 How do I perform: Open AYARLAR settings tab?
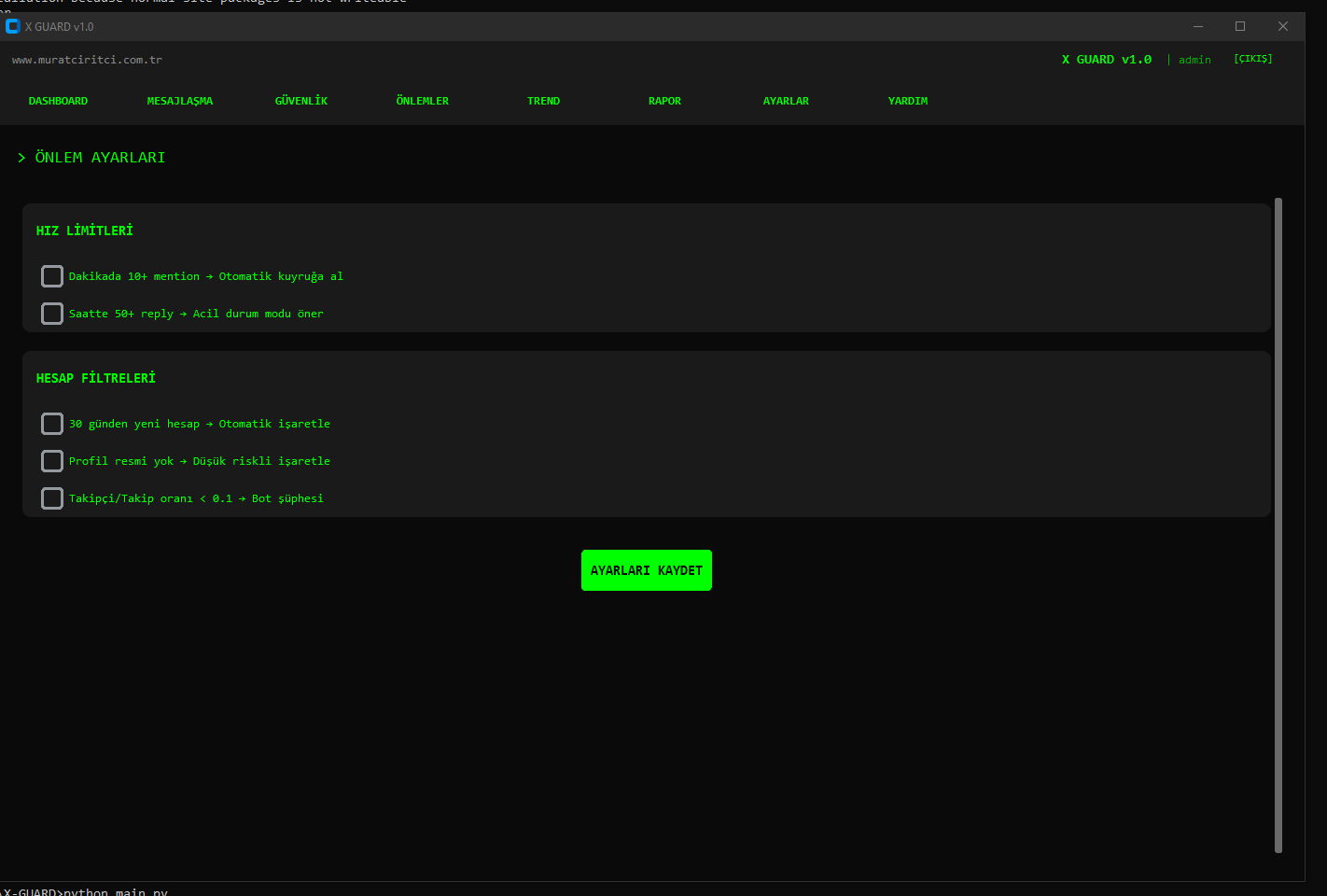pos(787,101)
